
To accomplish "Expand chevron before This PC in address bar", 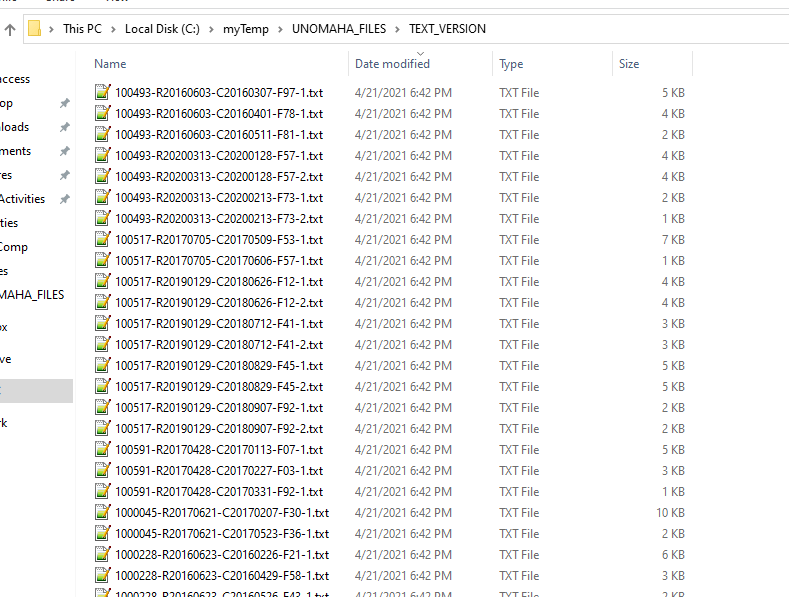I will (51, 29).
